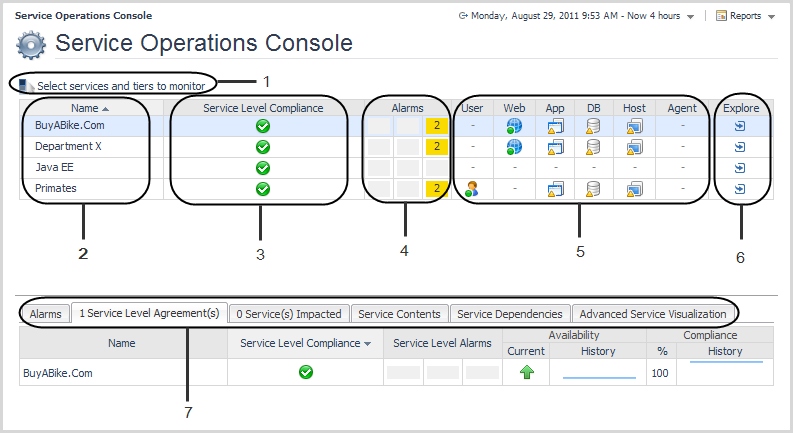Select the Advanced Service Visualization tab
Image resolution: width=793 pixels, height=433 pixels.
pos(653,314)
